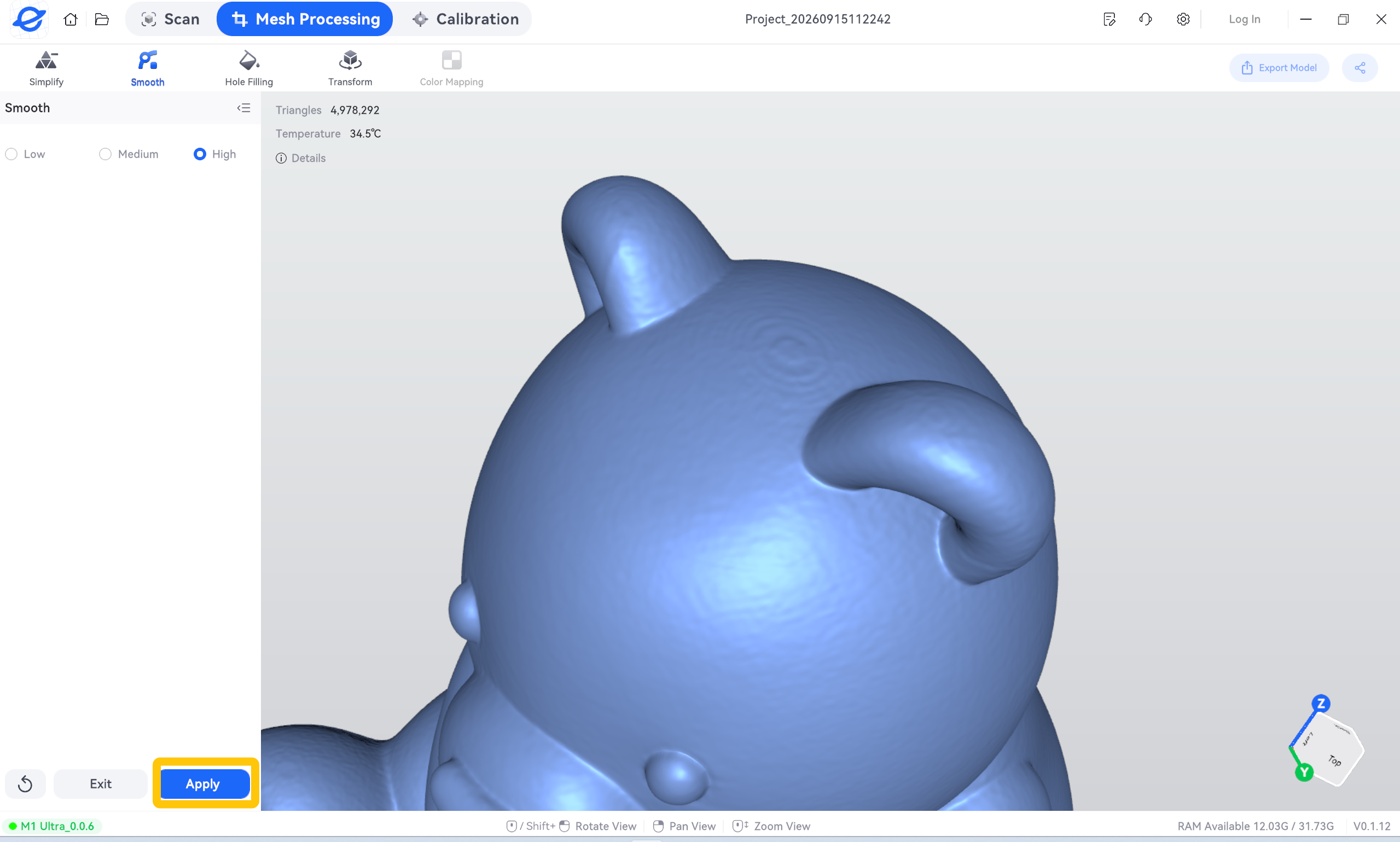Click the Y axis marker

coord(1304,771)
